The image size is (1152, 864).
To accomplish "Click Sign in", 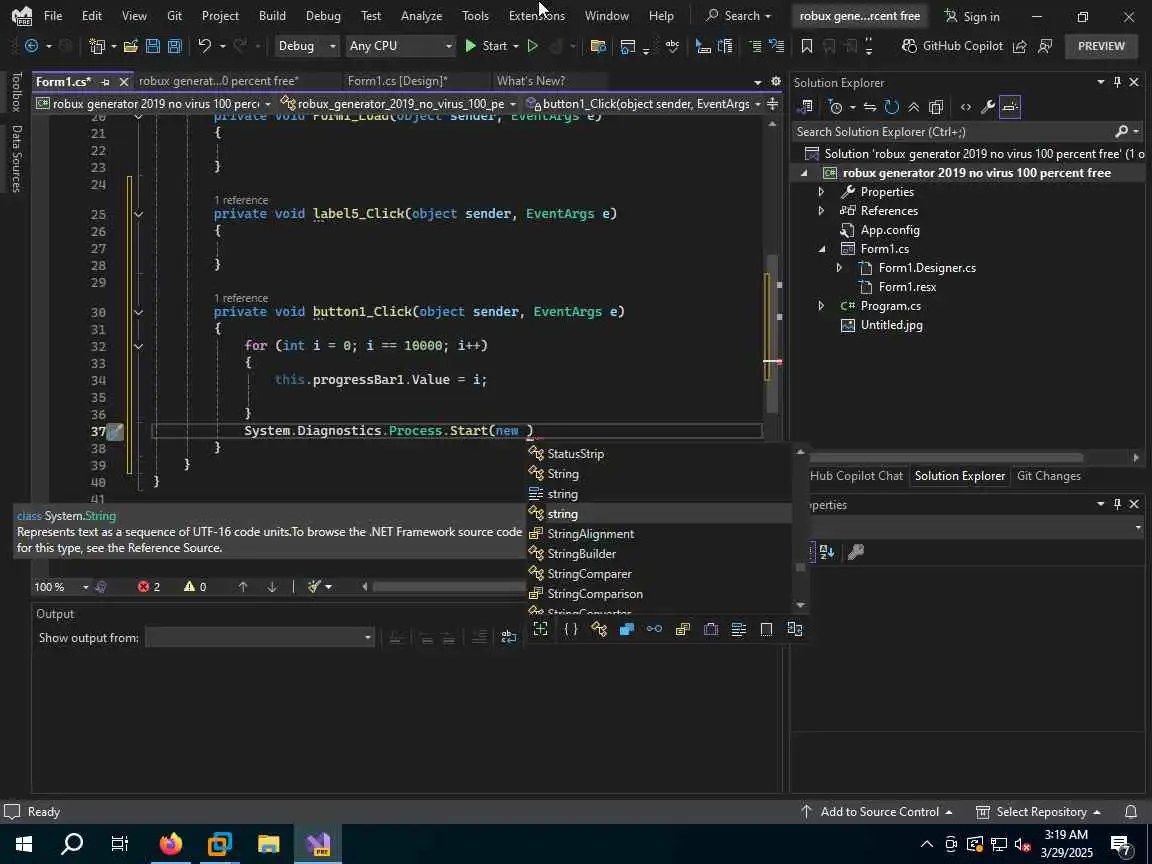I will [x=972, y=16].
